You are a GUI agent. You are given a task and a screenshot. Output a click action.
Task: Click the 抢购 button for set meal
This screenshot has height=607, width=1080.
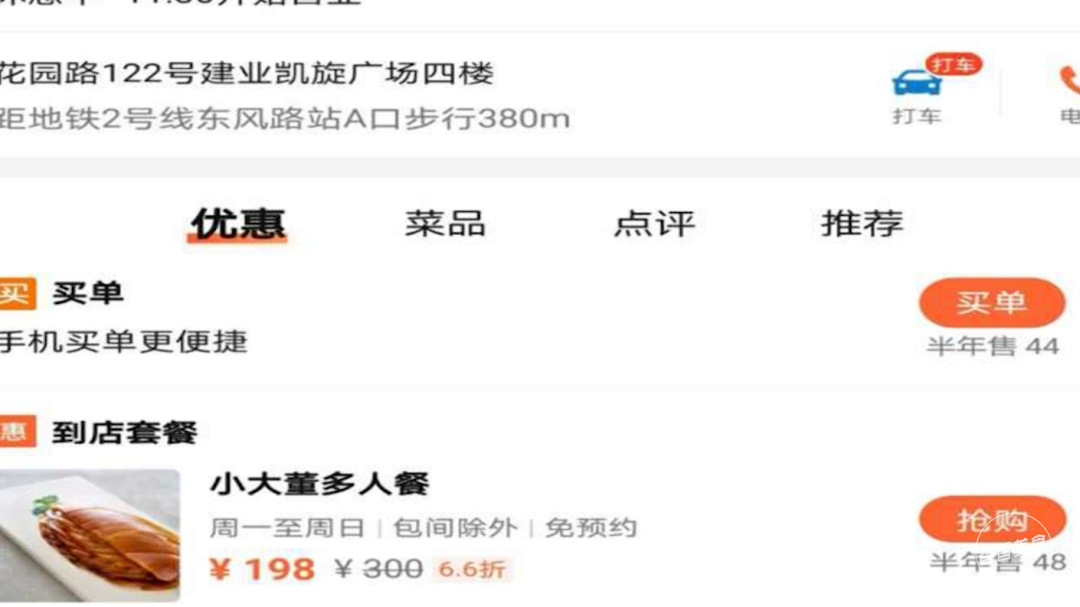[x=992, y=519]
